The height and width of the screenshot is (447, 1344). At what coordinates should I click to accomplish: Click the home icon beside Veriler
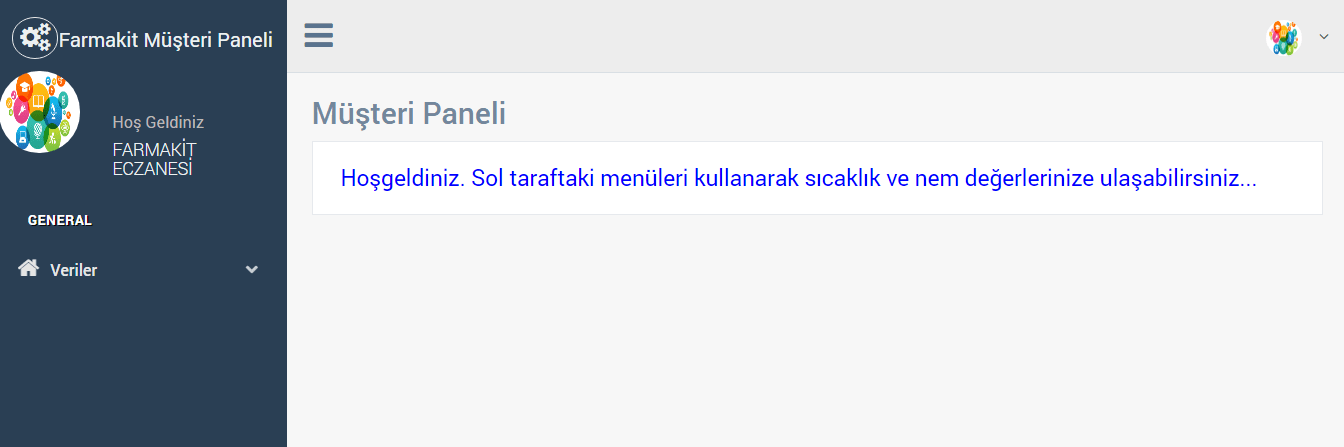(29, 268)
